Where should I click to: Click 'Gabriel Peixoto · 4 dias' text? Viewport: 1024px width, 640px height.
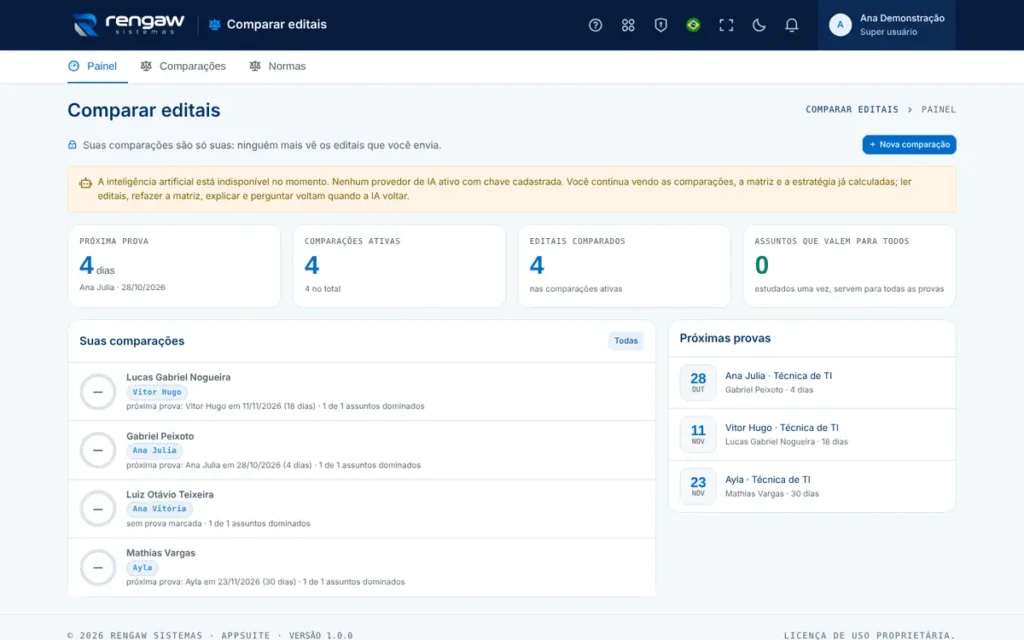pos(769,390)
